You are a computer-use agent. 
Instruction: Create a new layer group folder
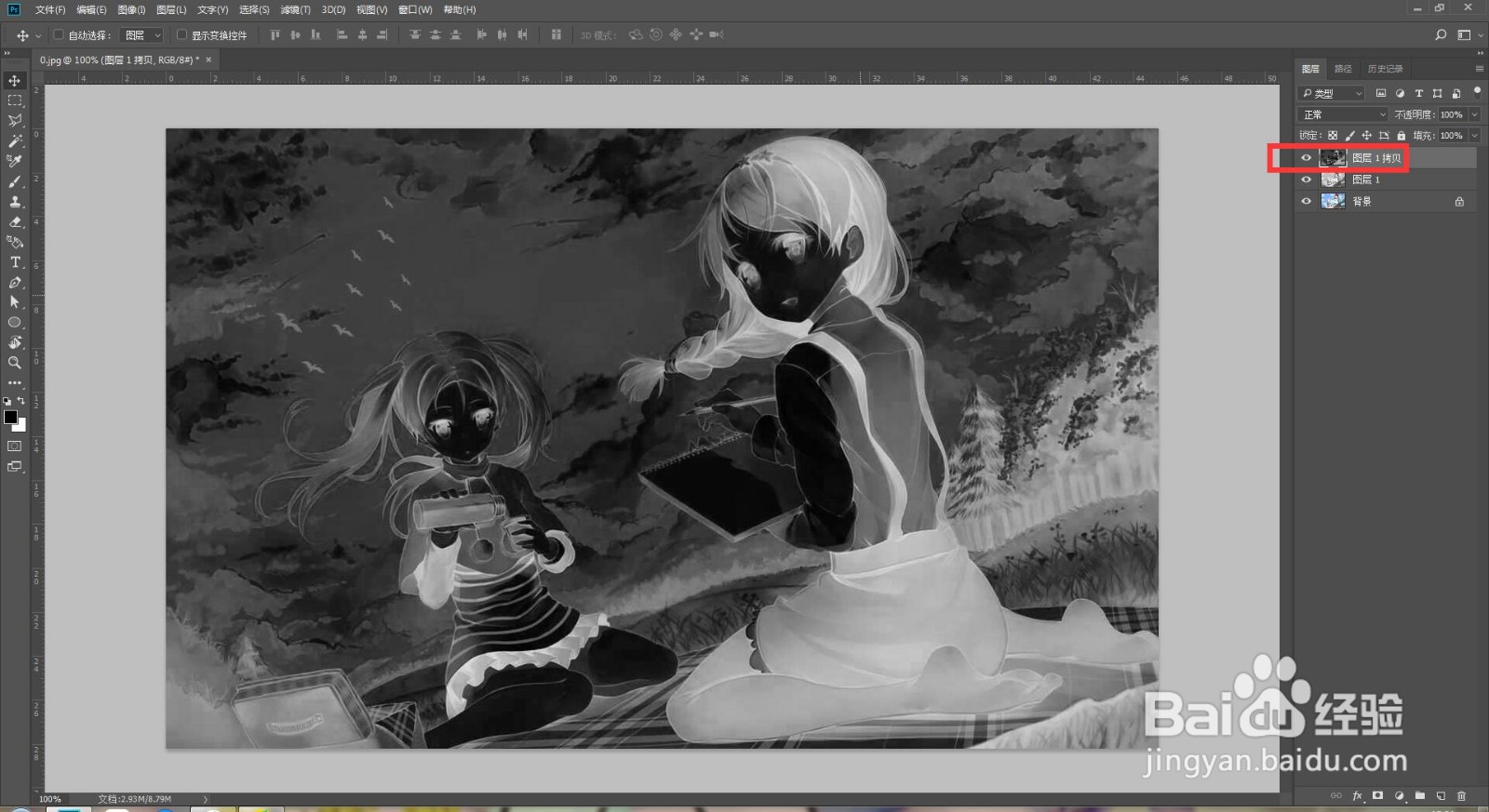point(1420,796)
